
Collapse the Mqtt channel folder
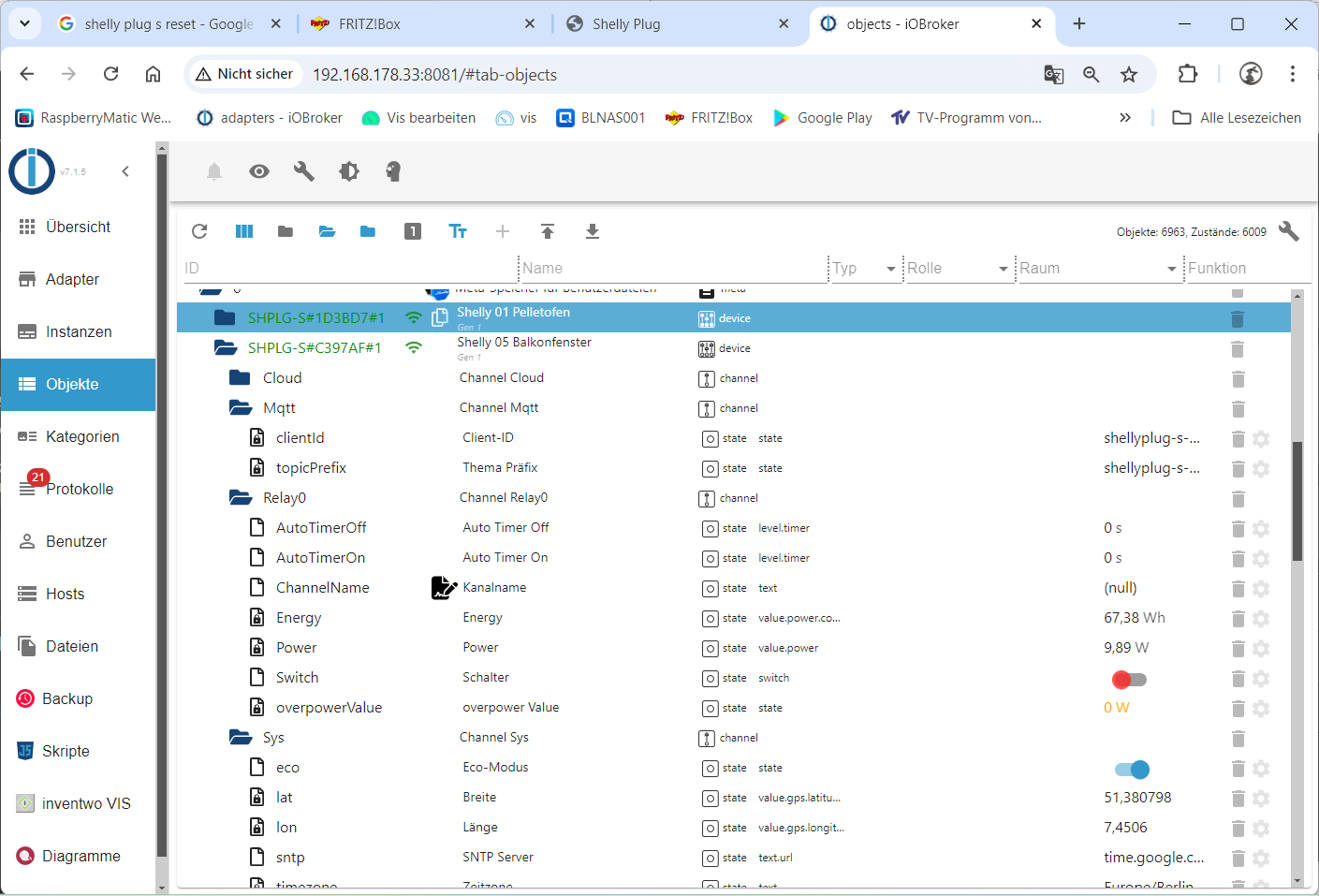click(x=241, y=407)
